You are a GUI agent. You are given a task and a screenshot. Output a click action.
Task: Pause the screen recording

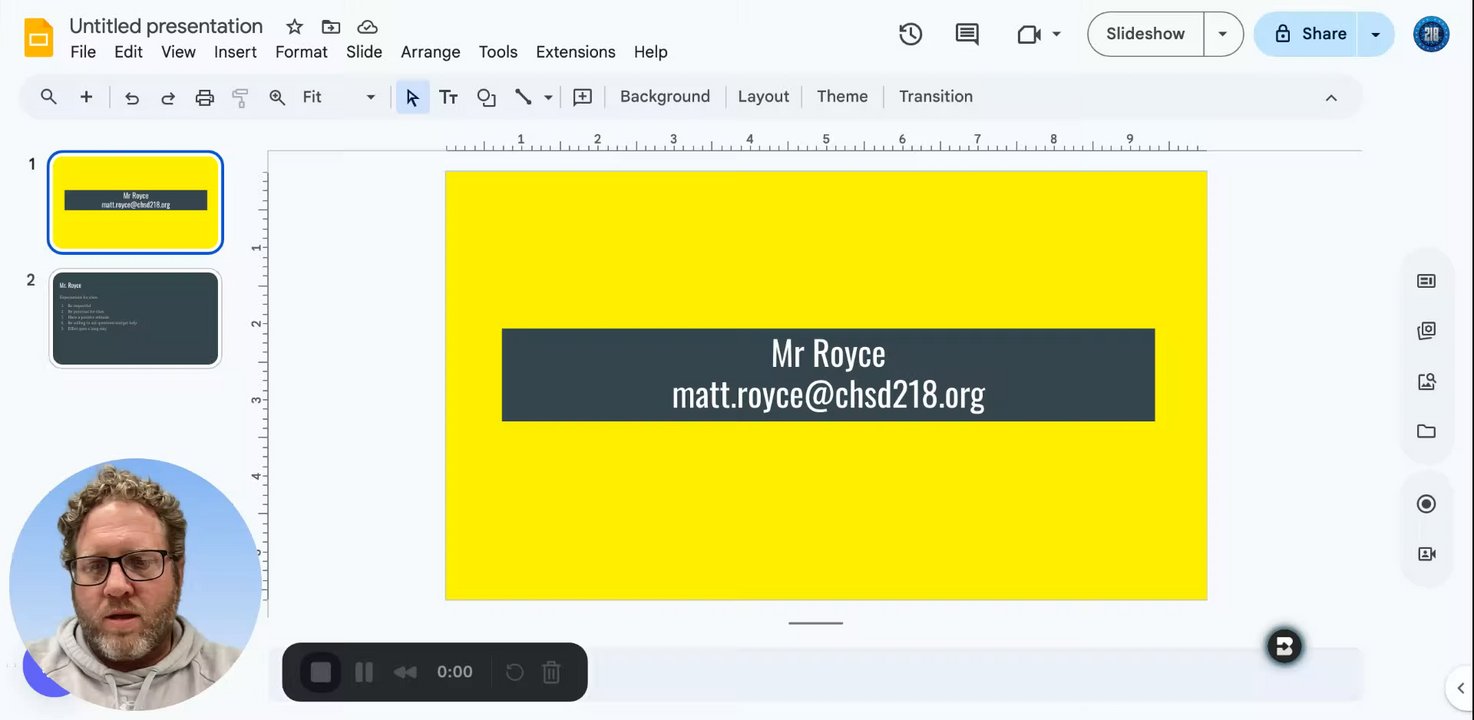coord(364,672)
